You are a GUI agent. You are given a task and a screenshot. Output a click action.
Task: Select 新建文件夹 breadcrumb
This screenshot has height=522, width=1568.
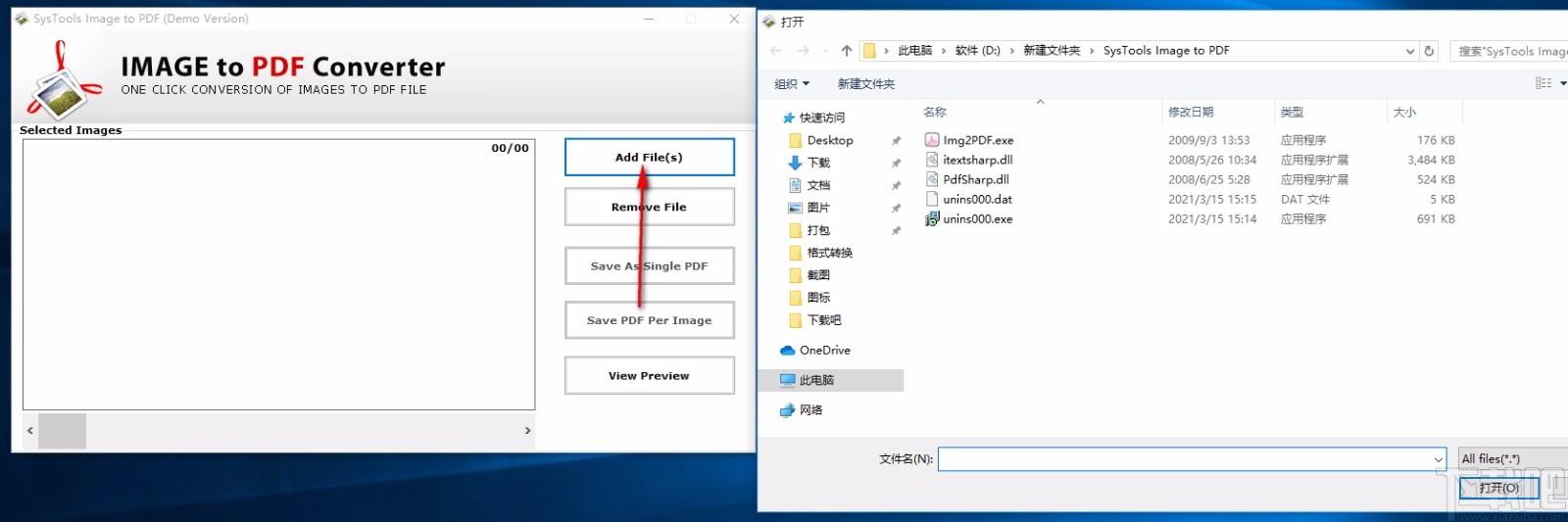[x=1052, y=51]
